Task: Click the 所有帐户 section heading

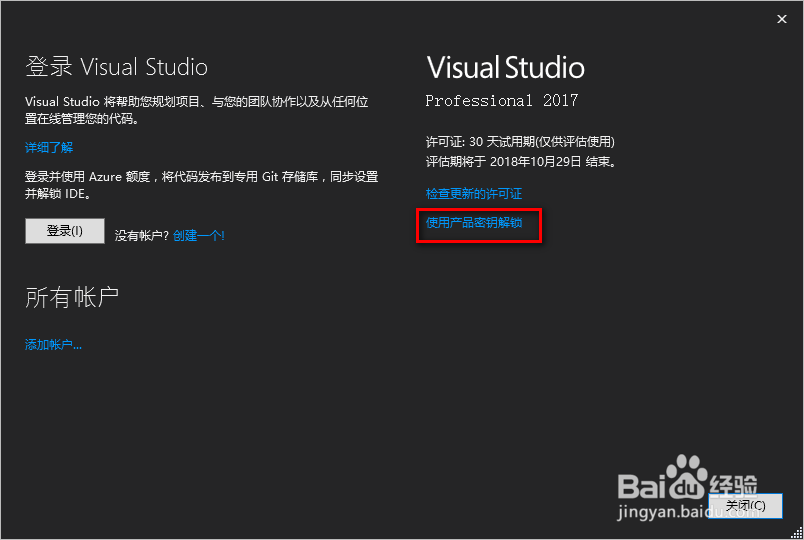Action: [x=72, y=297]
